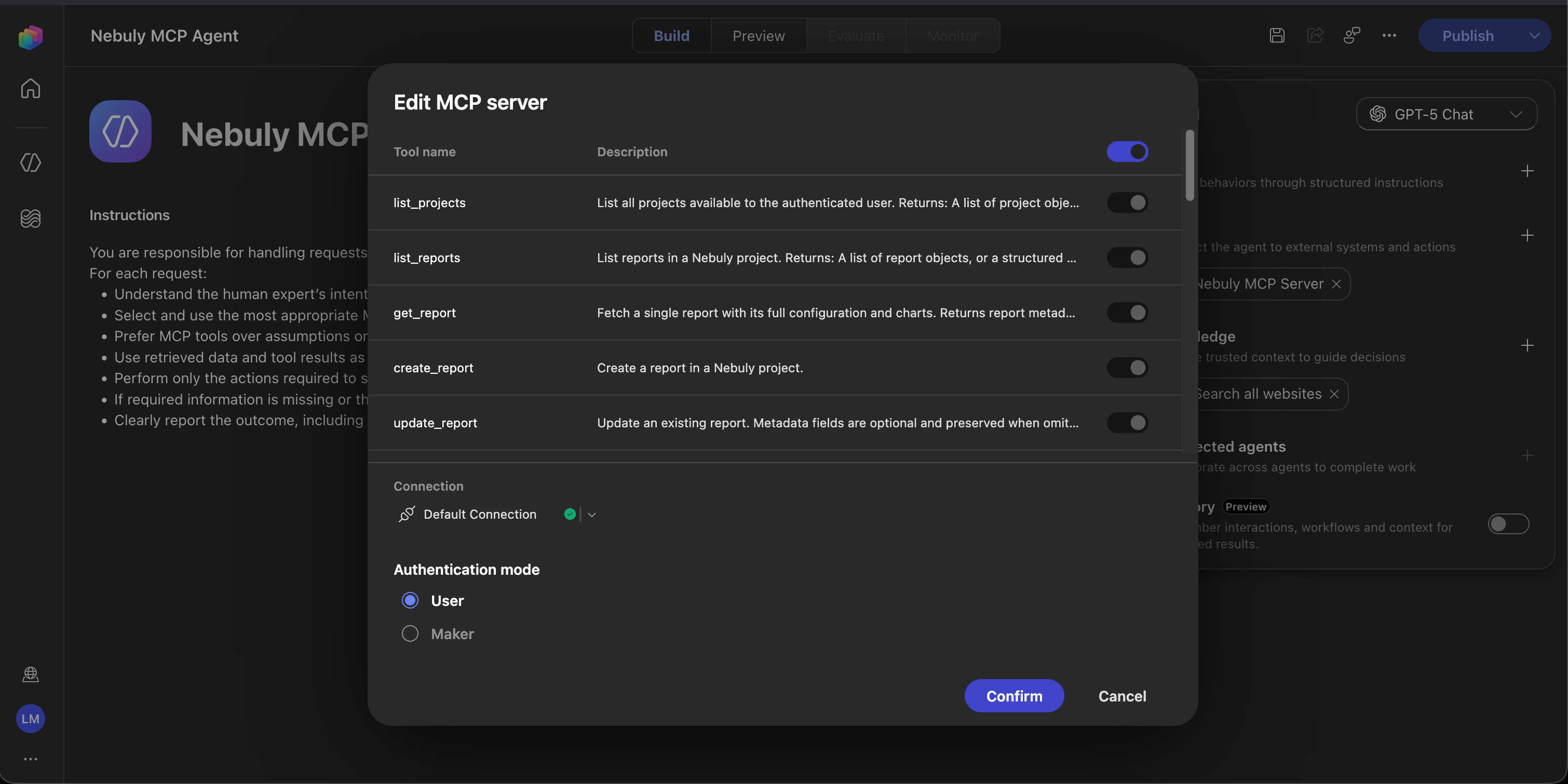Click the Nebuly MCP agent avatar icon
The image size is (1568, 784).
(x=120, y=131)
